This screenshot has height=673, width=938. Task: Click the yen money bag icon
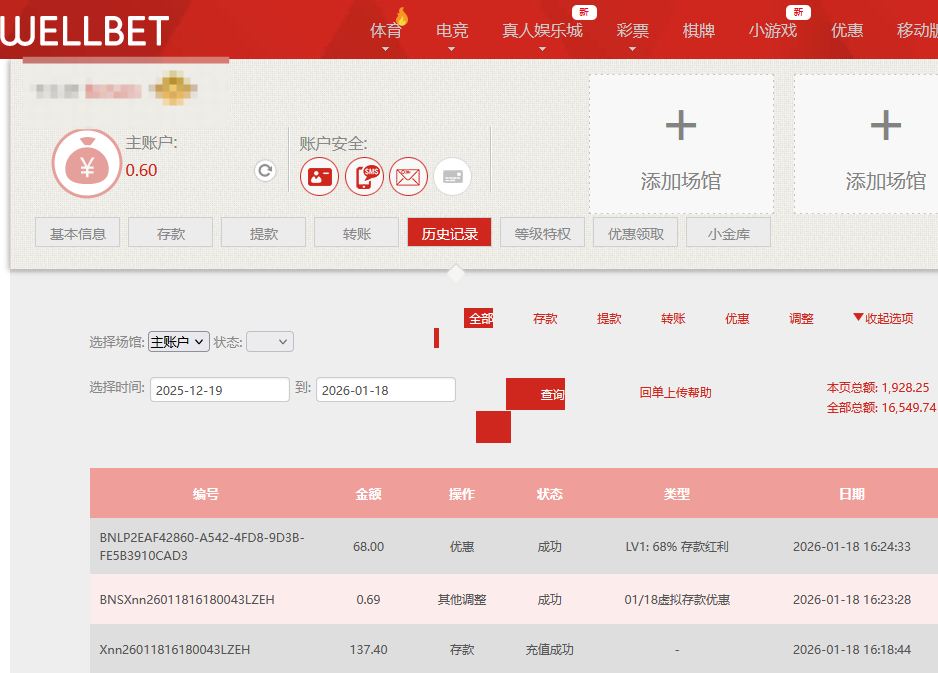coord(87,164)
